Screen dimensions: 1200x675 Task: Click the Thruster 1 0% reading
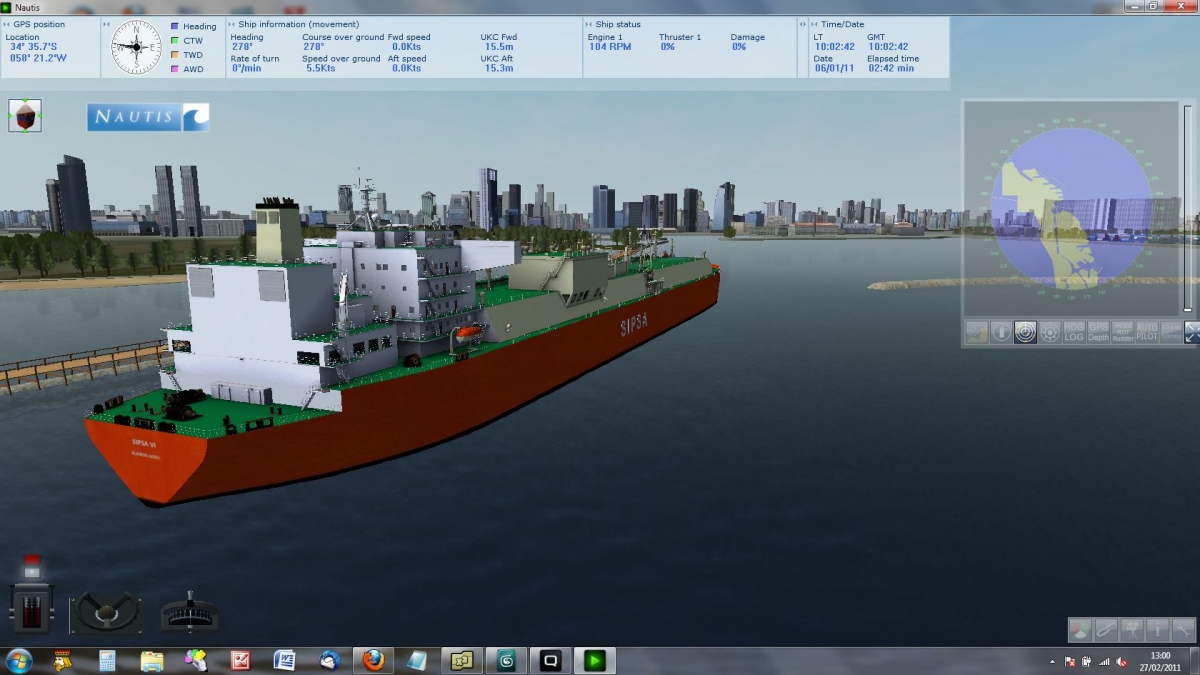[667, 47]
